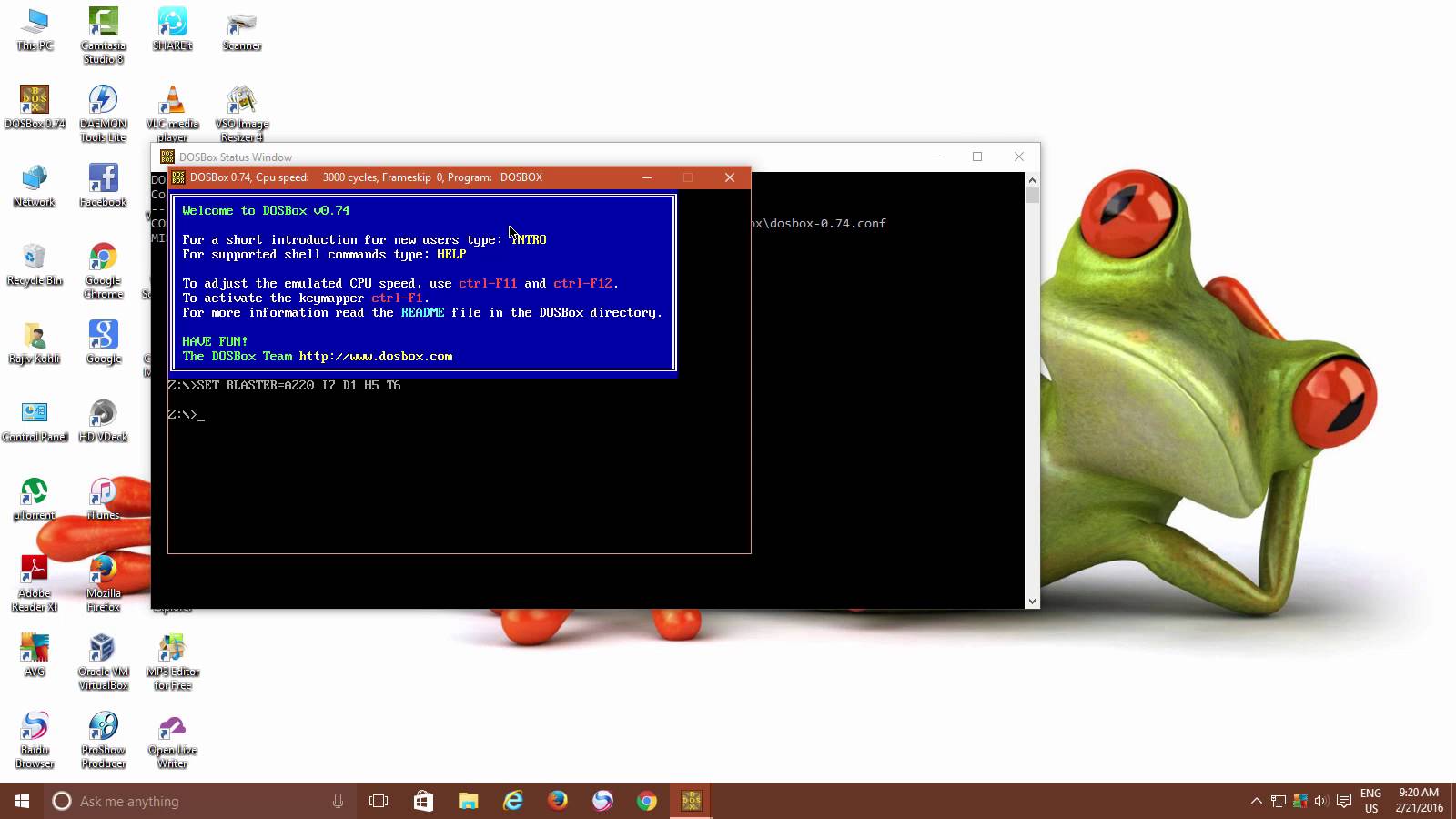Close the DOSBox 0.74 window

(730, 177)
